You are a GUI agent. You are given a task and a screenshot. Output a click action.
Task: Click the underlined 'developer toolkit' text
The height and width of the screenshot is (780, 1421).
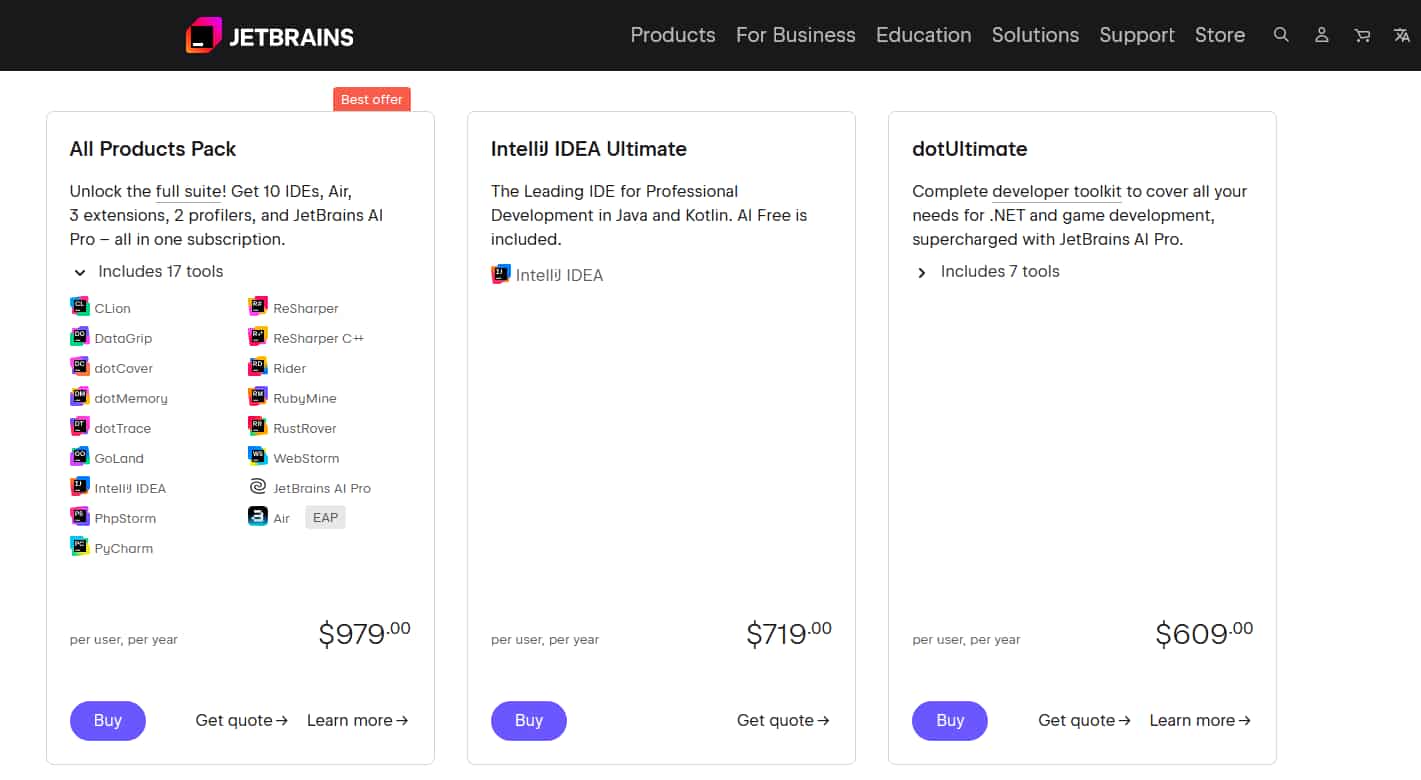pyautogui.click(x=1057, y=191)
